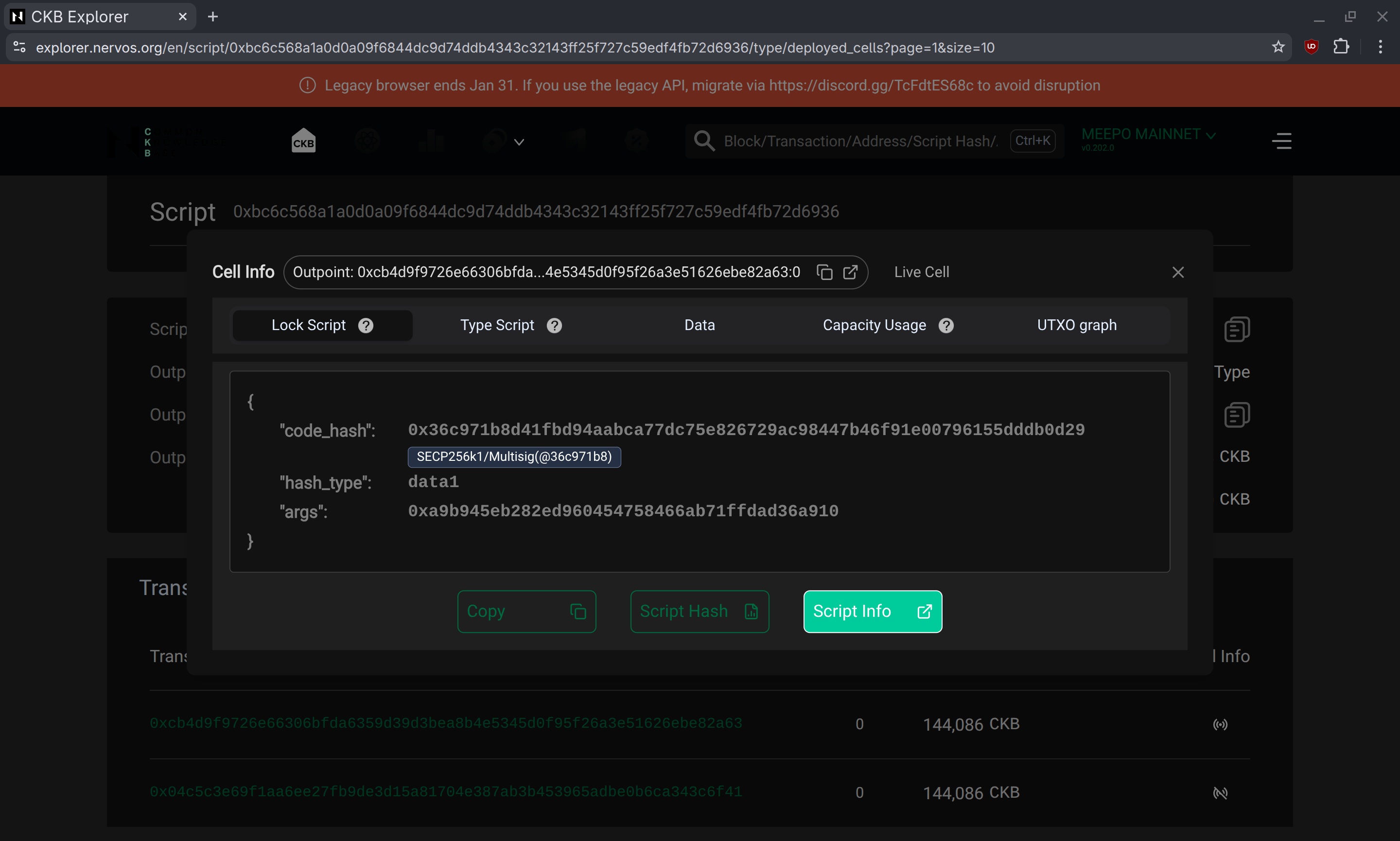Select the Capacity Usage tab

(x=874, y=325)
